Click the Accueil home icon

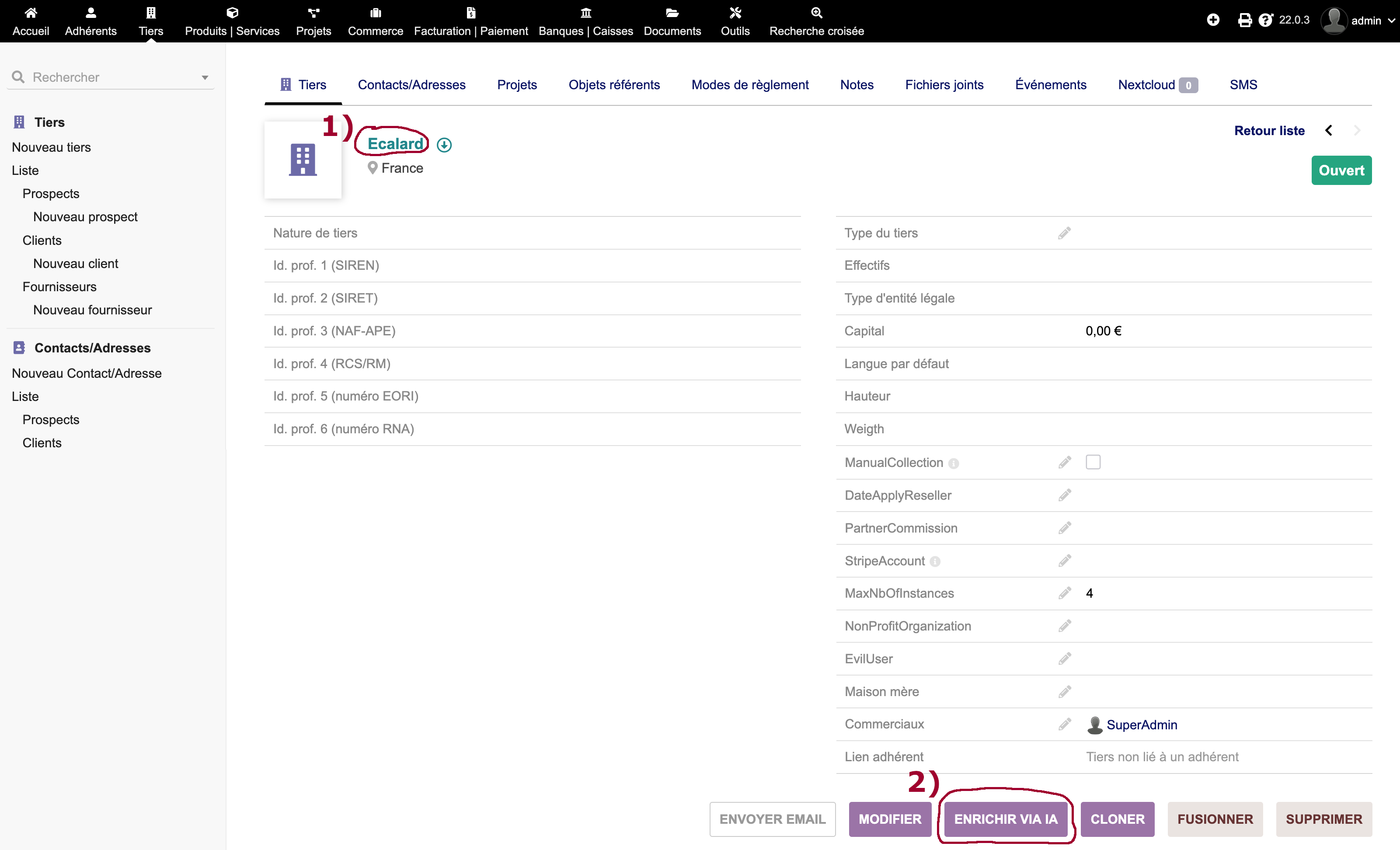tap(31, 13)
